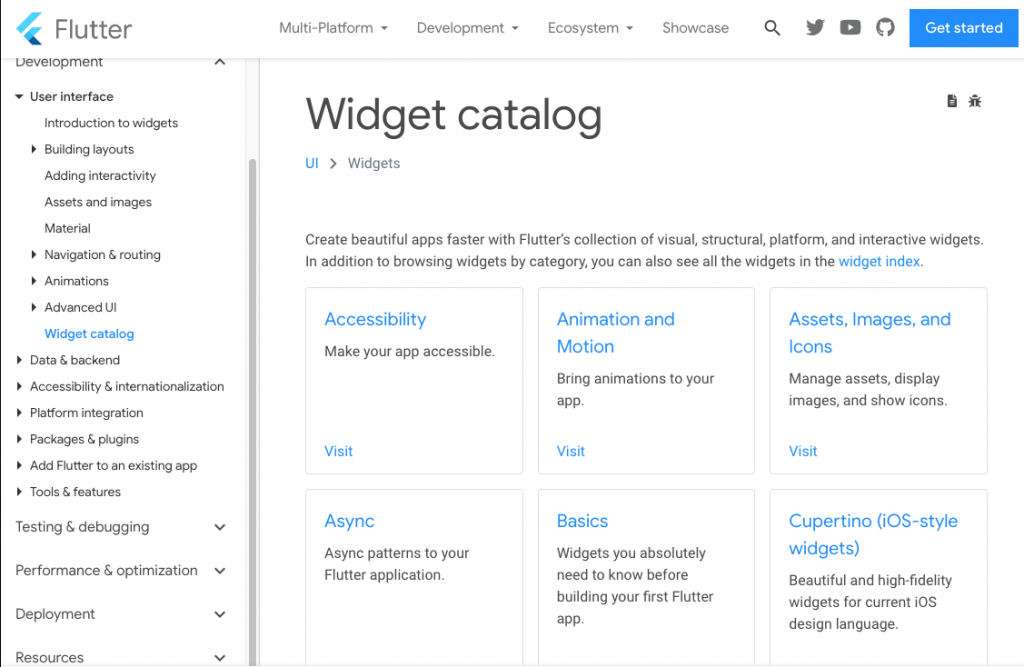Click the Flutter logo icon
The height and width of the screenshot is (667, 1024).
30,29
